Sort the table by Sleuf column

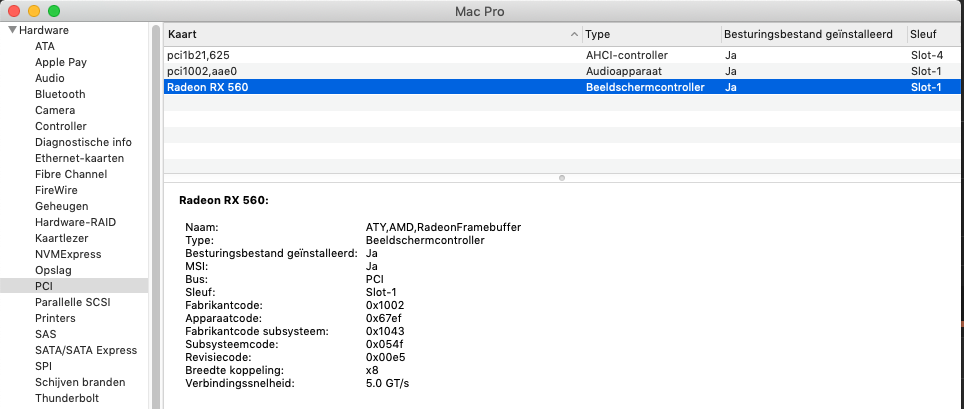pyautogui.click(x=930, y=34)
